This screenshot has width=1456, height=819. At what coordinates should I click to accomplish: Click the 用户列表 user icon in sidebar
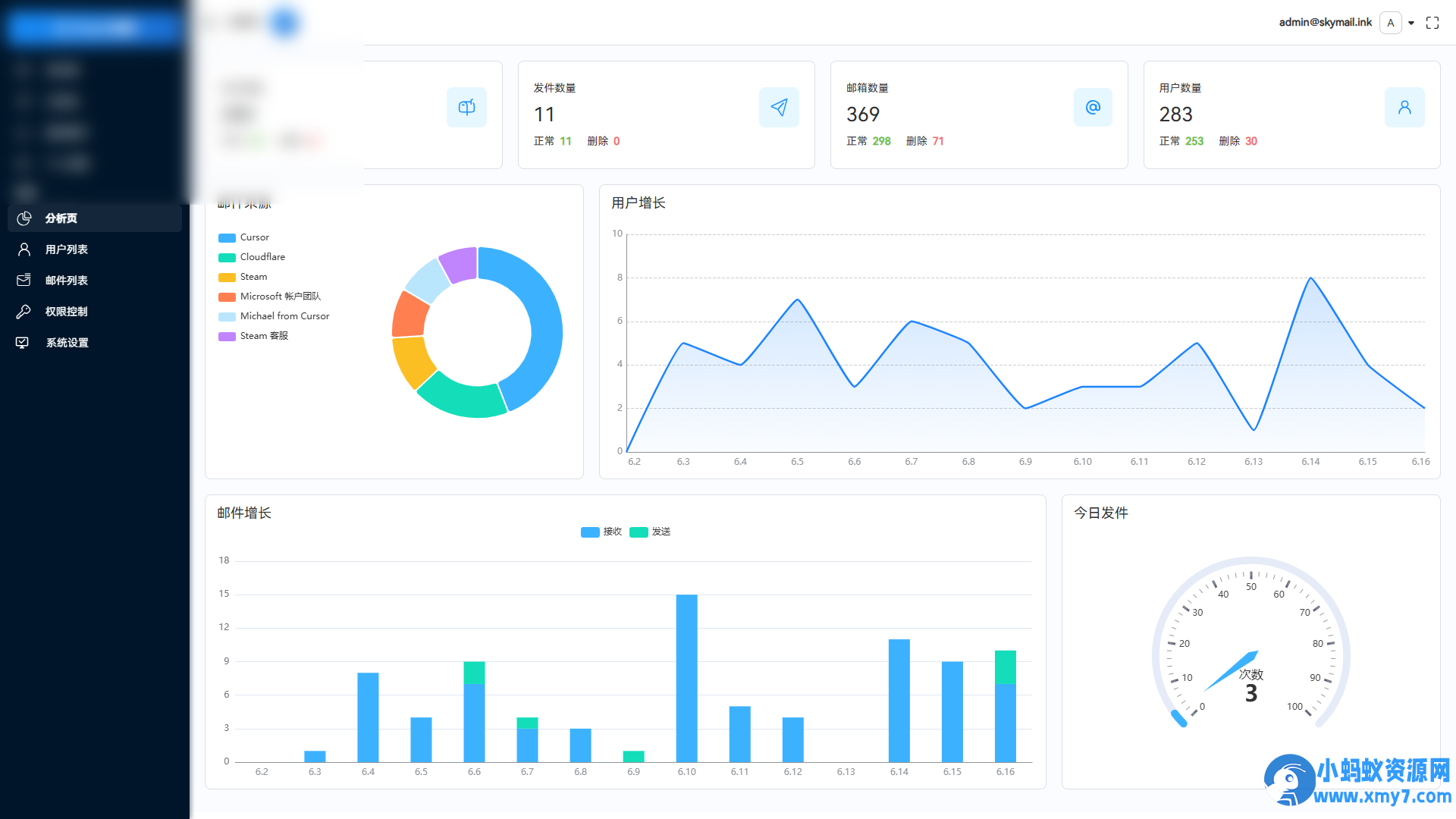point(24,249)
